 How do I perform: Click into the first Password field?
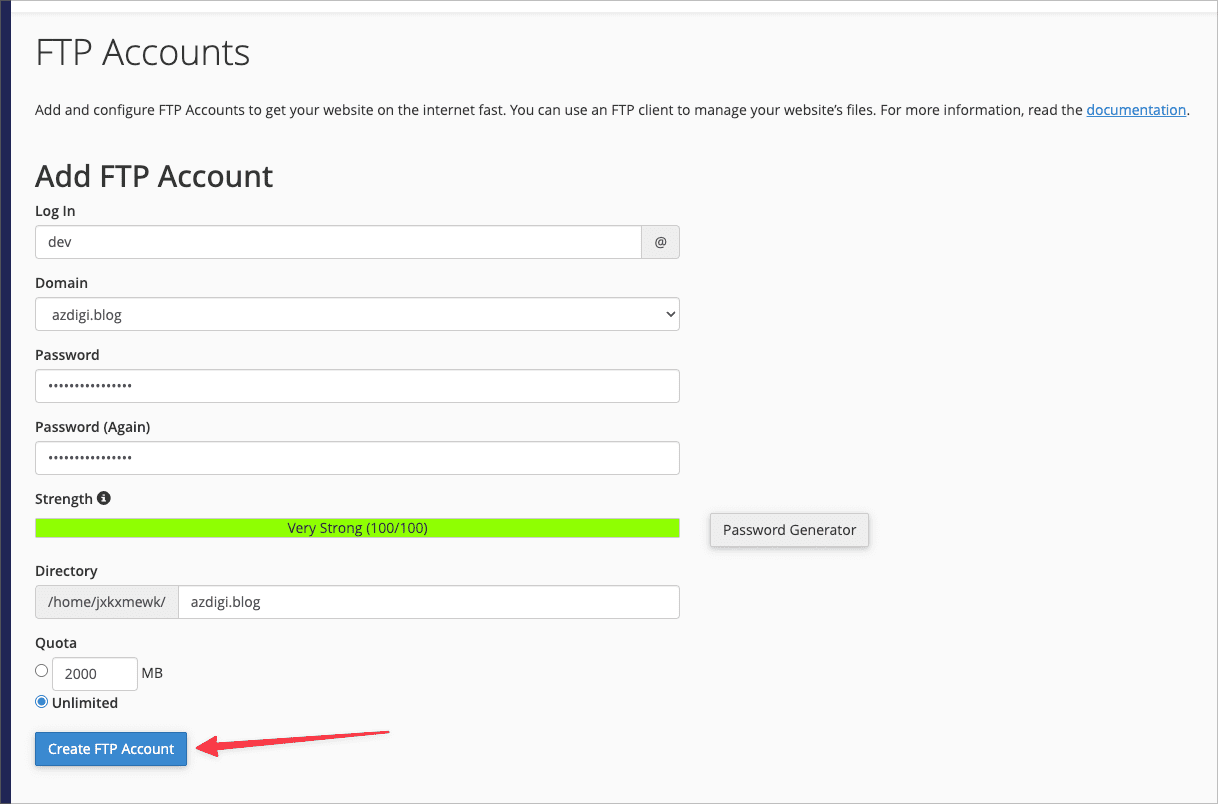(x=357, y=386)
